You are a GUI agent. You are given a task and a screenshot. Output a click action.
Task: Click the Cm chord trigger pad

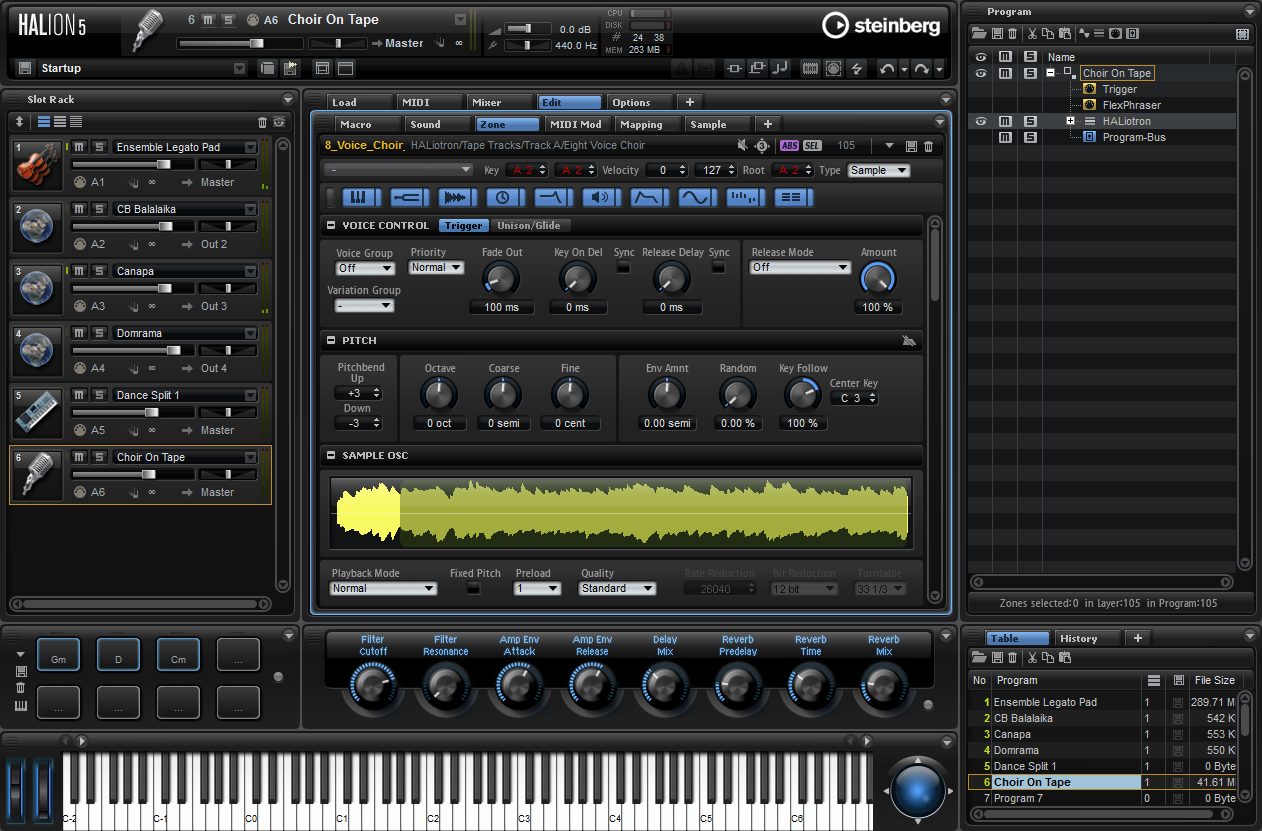178,656
